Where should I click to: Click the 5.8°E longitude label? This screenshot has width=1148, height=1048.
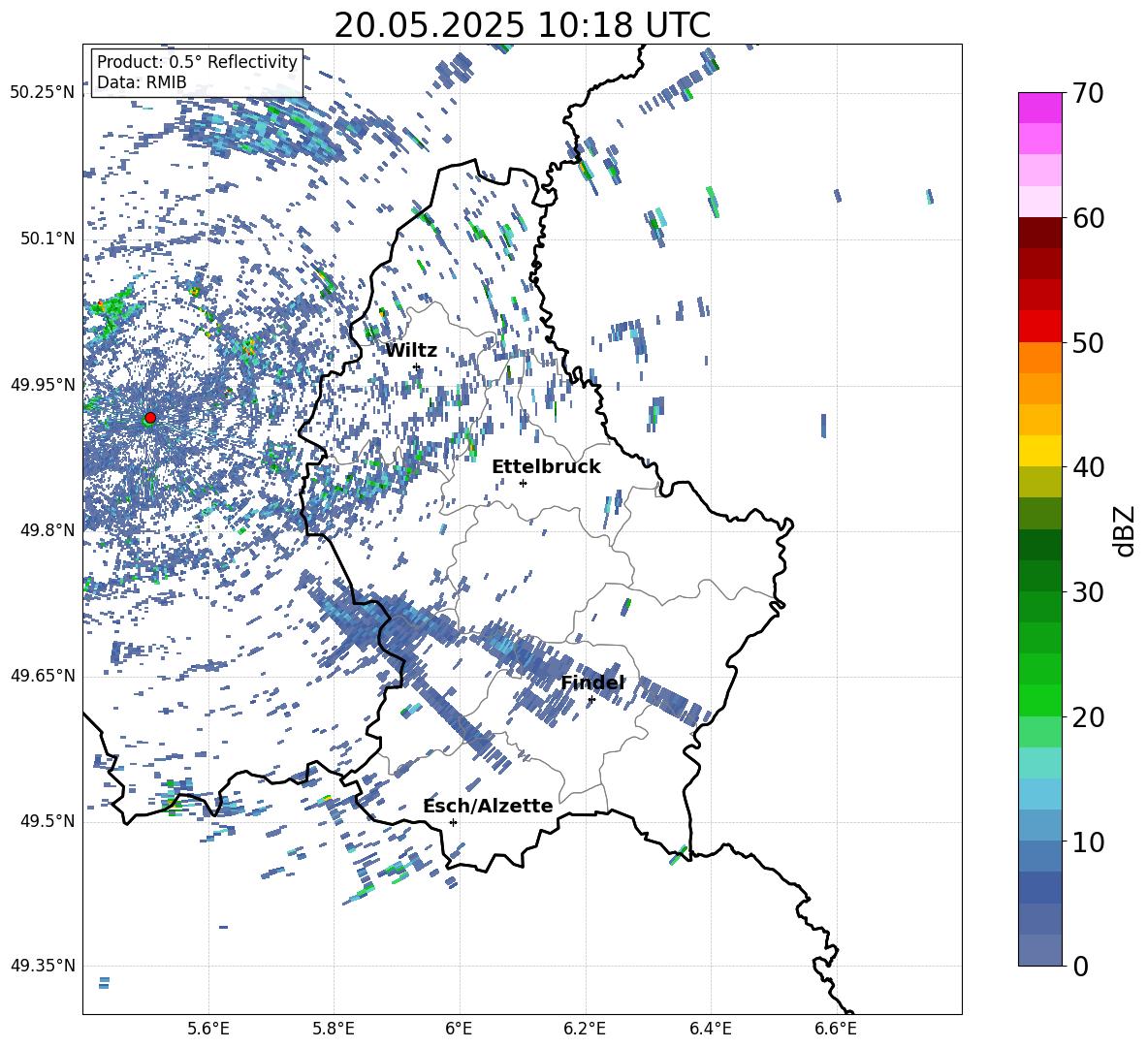tap(334, 1029)
